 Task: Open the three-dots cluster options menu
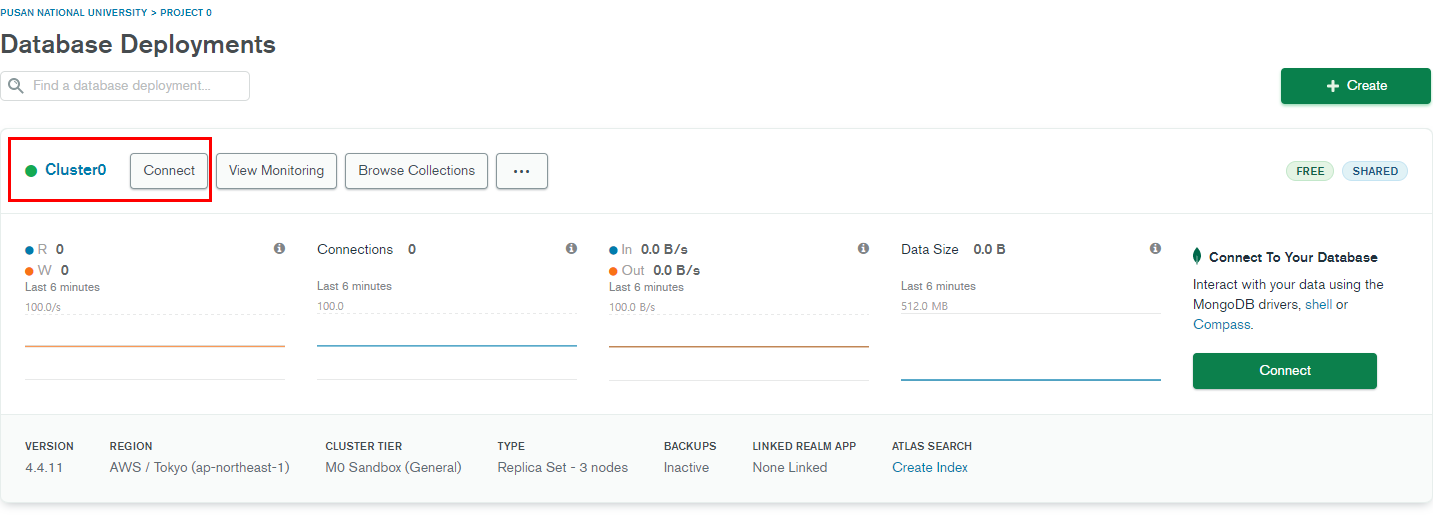tap(521, 171)
